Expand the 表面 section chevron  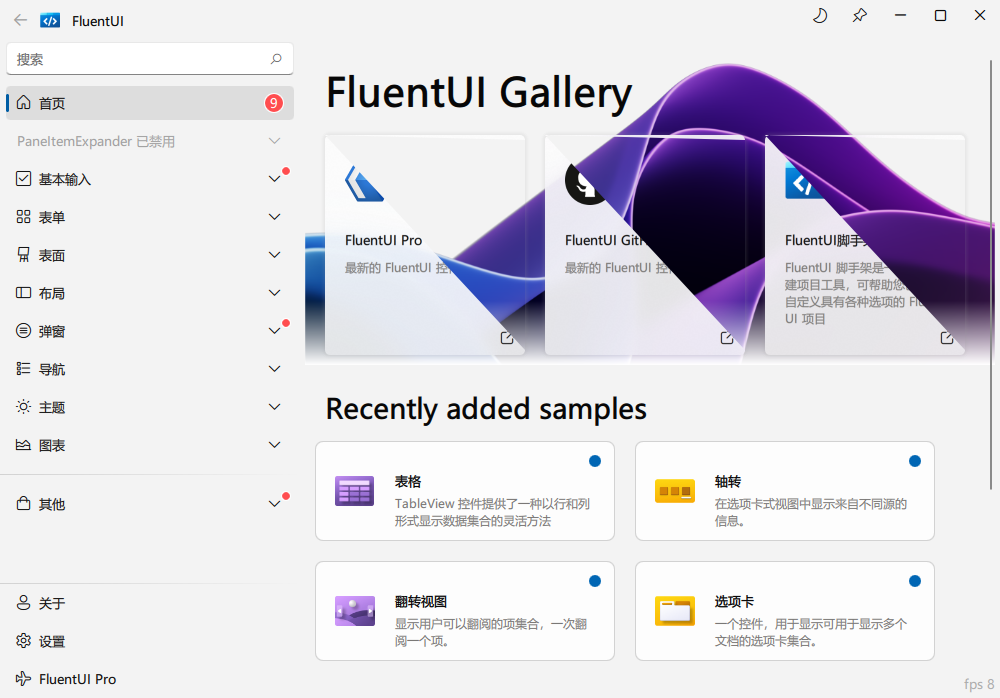(274, 255)
